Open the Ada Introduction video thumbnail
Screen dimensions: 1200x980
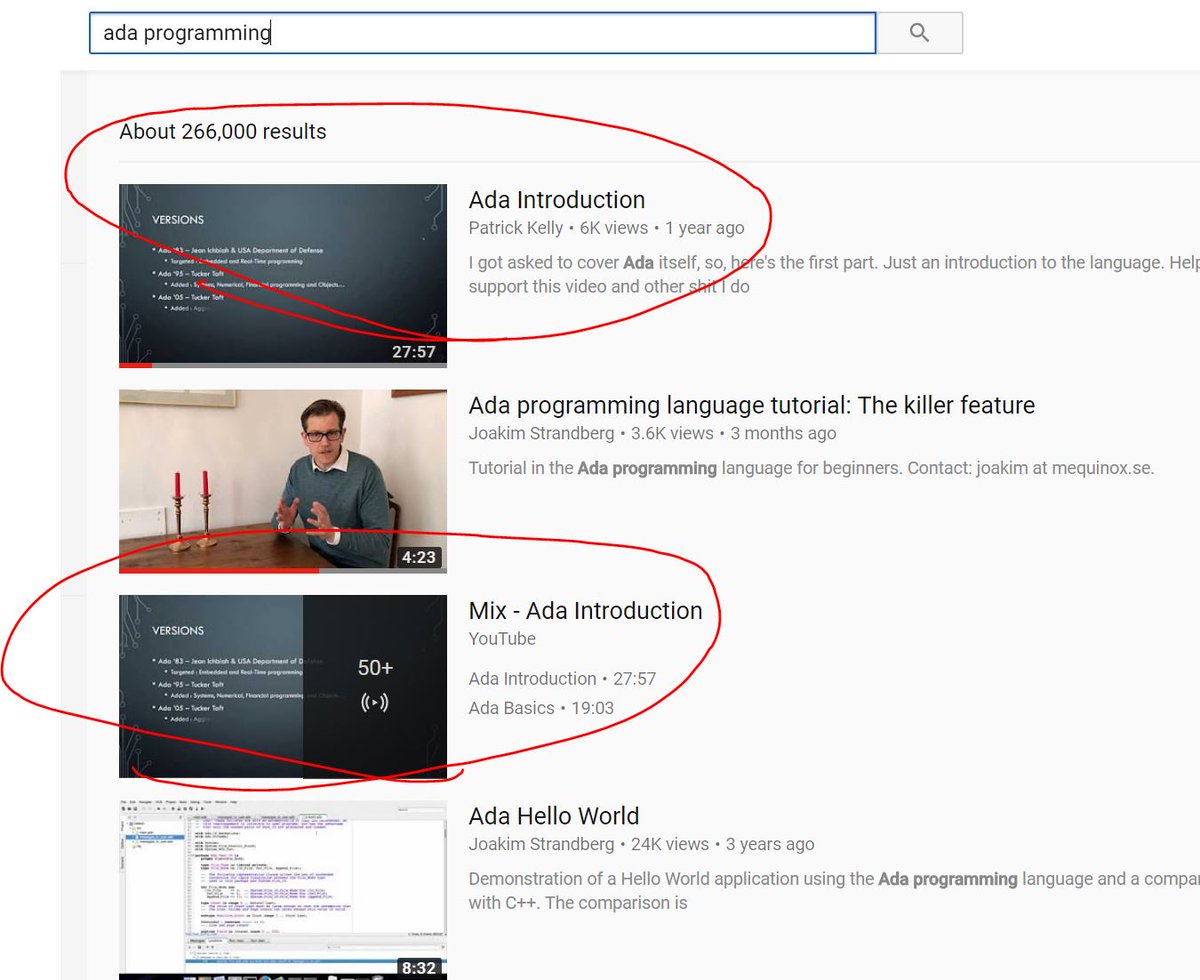(x=283, y=275)
